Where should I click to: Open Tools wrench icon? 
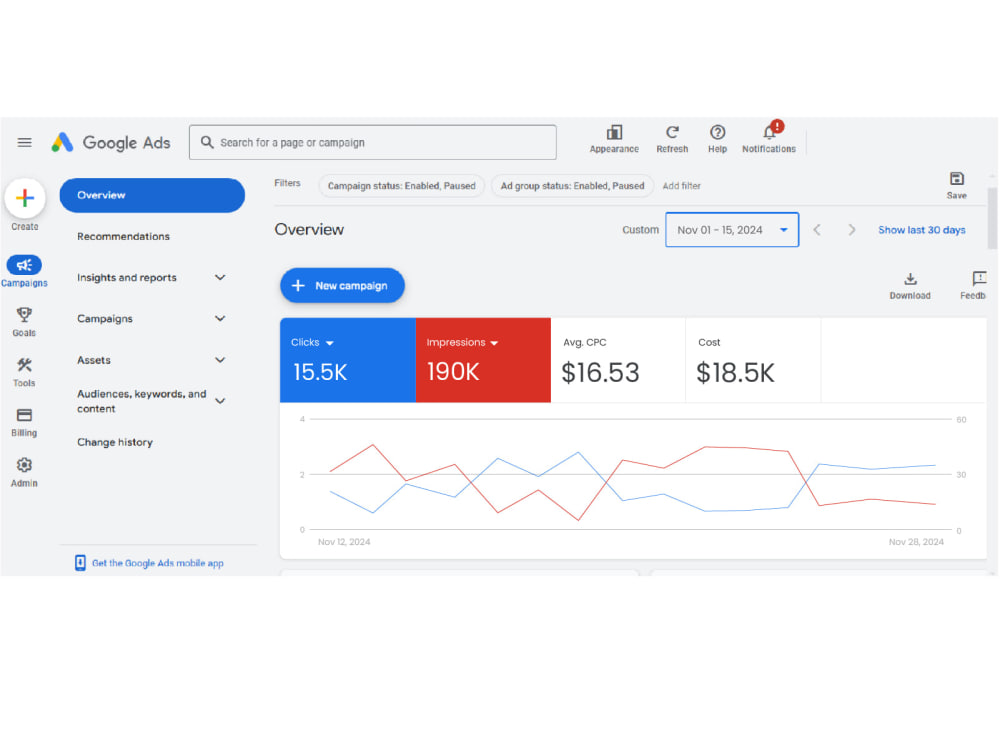click(24, 365)
